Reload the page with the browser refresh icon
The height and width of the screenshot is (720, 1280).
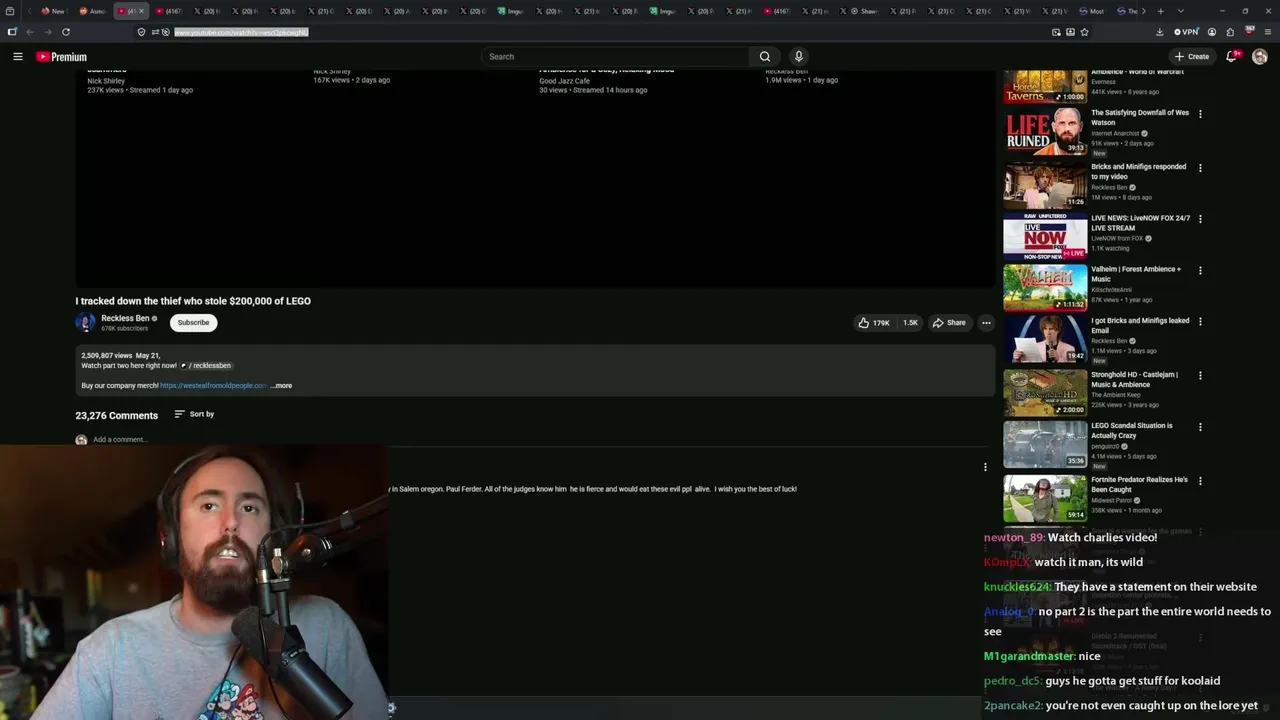pyautogui.click(x=66, y=32)
